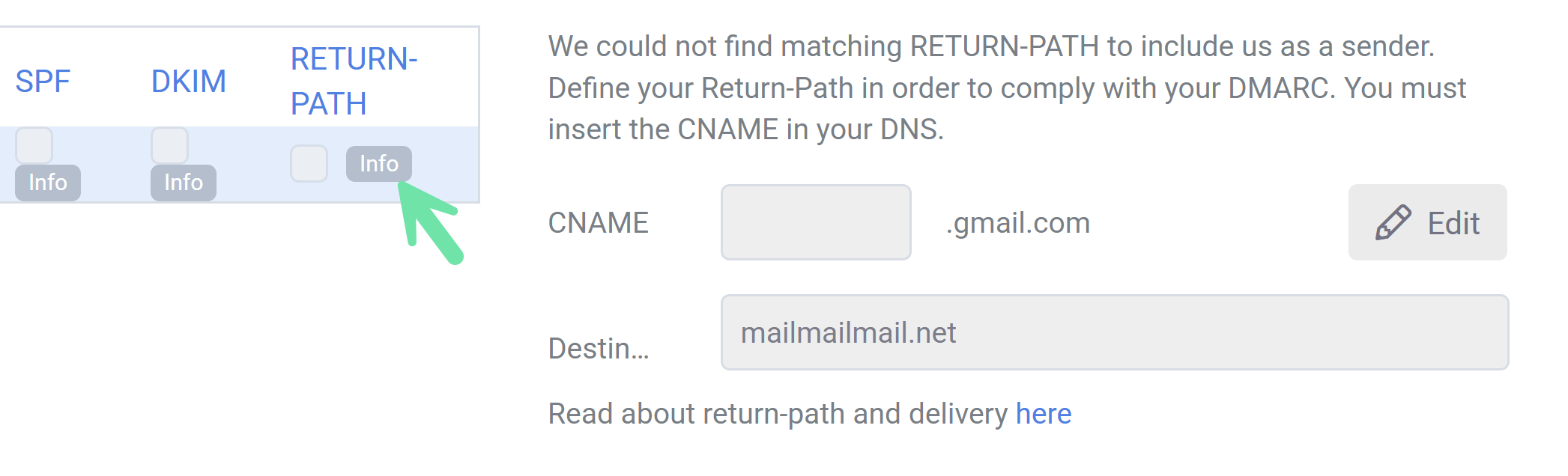This screenshot has height=476, width=1568.
Task: Toggle the DKIM status checkbox
Action: coord(169,145)
